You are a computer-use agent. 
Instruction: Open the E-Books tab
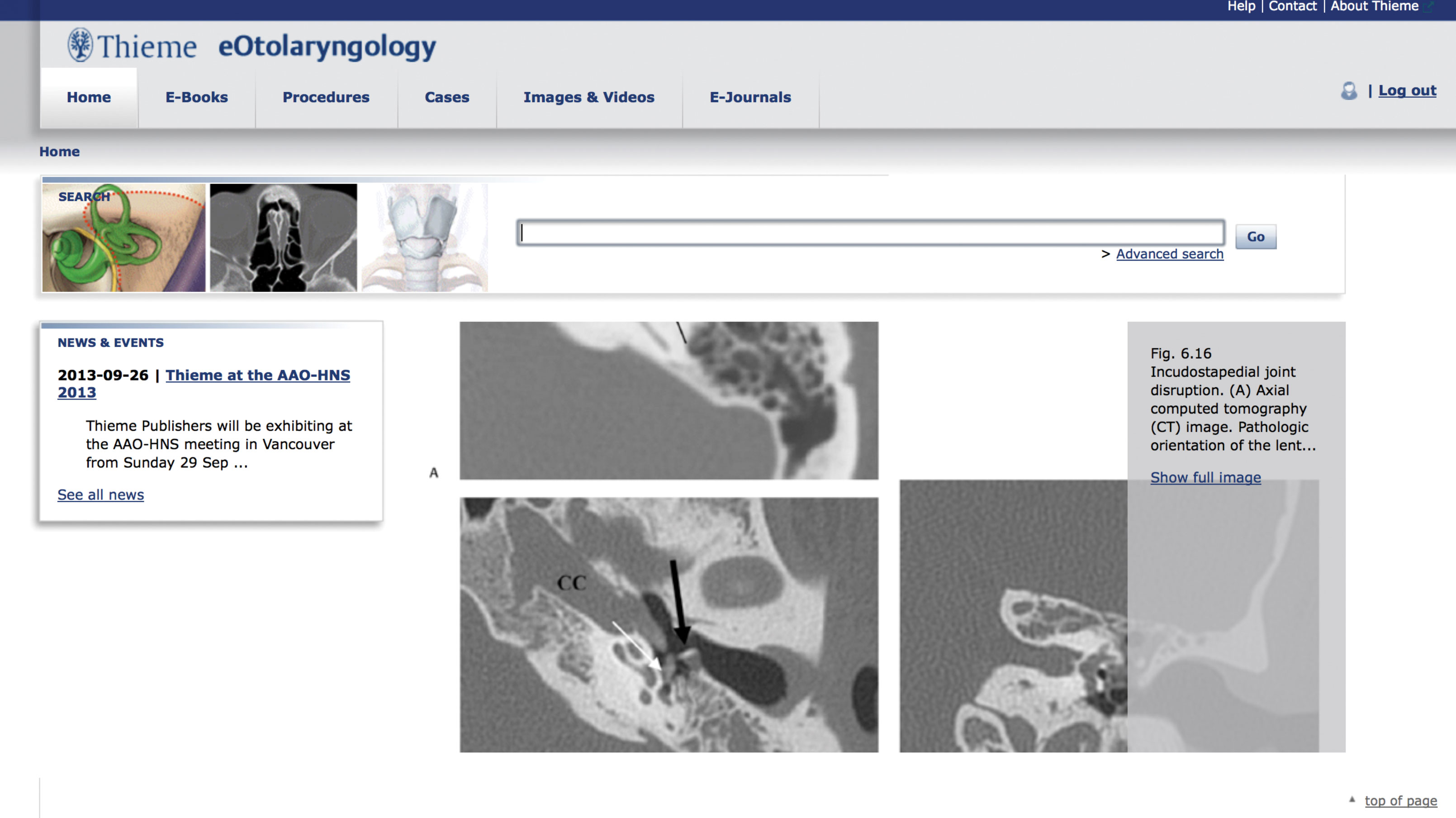tap(196, 97)
